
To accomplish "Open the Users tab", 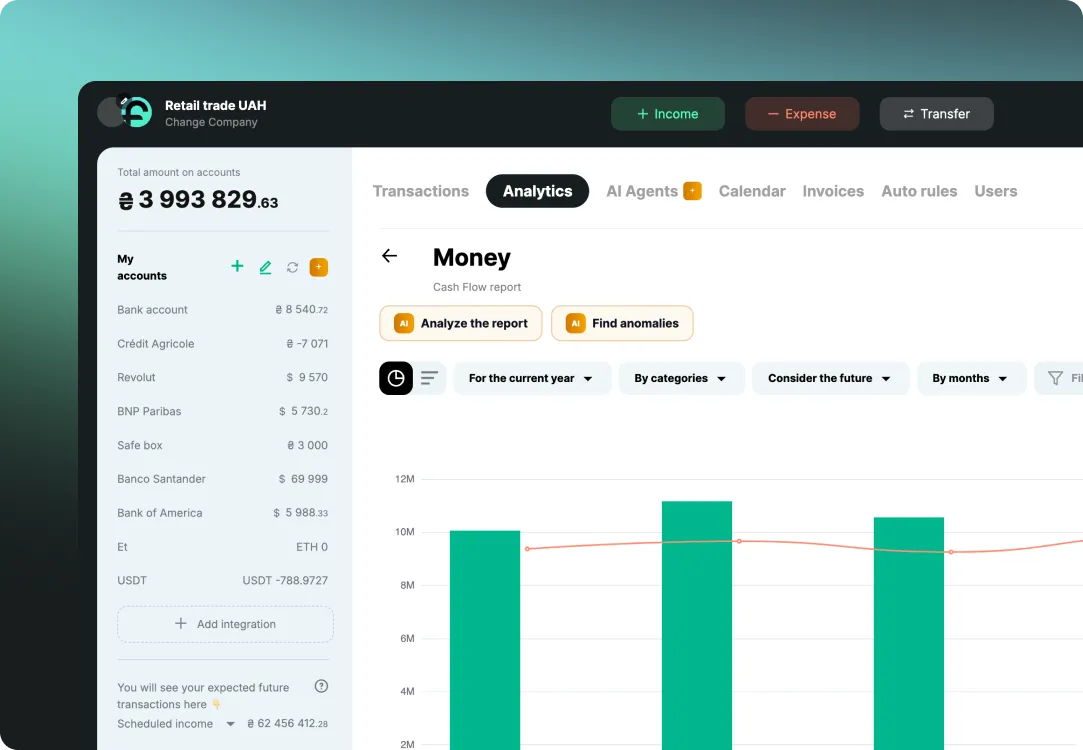I will (996, 191).
